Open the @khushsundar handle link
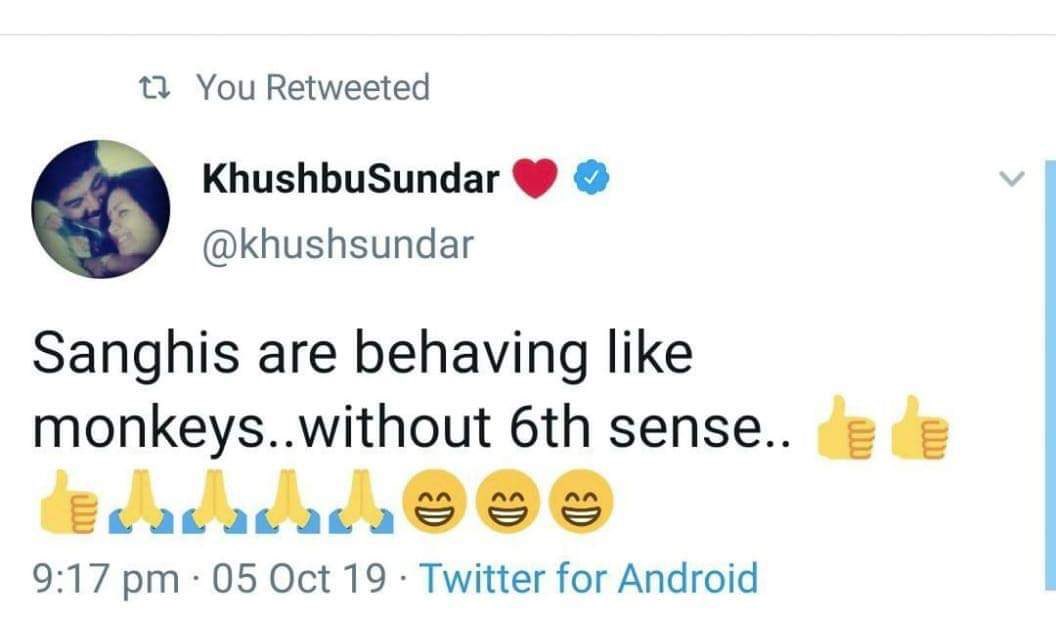 [337, 244]
